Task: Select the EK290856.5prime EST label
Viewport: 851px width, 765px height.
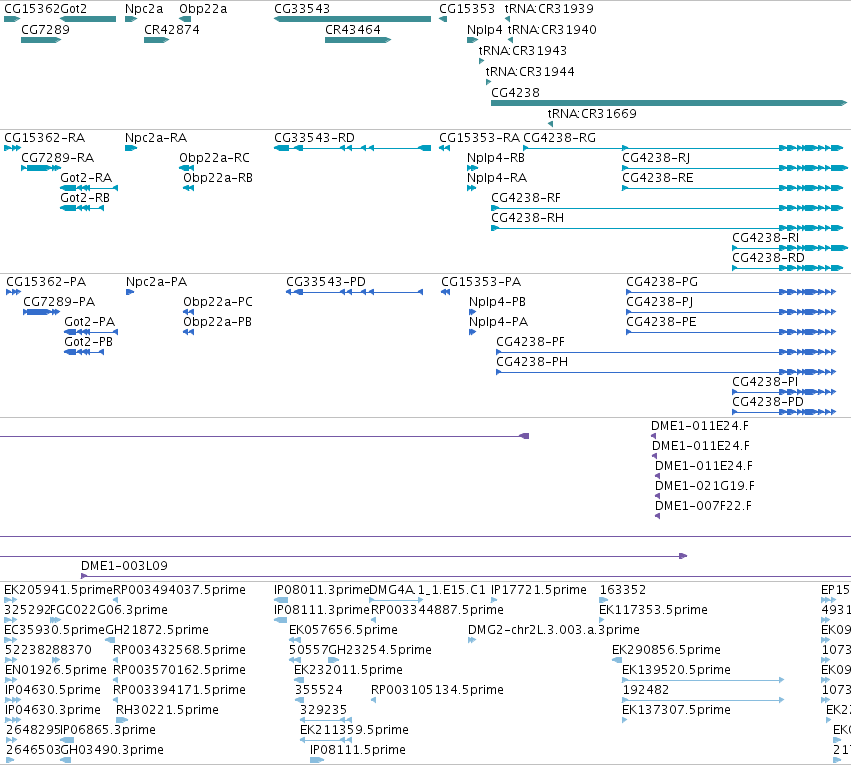Action: point(666,651)
